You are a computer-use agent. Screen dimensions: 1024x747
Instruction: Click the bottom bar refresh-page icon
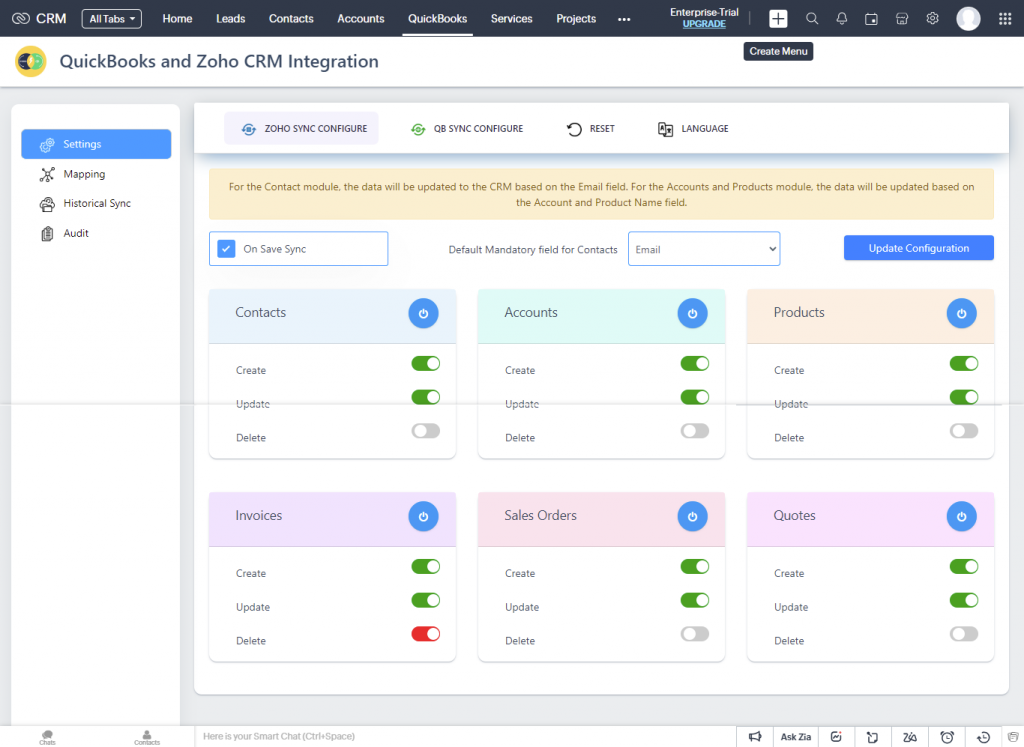tap(872, 737)
